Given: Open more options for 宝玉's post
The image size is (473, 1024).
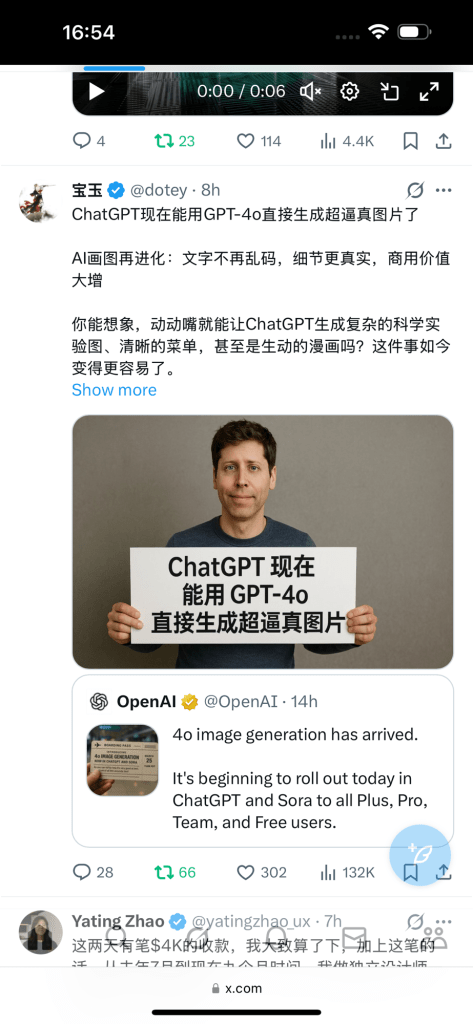Looking at the screenshot, I should [x=444, y=190].
